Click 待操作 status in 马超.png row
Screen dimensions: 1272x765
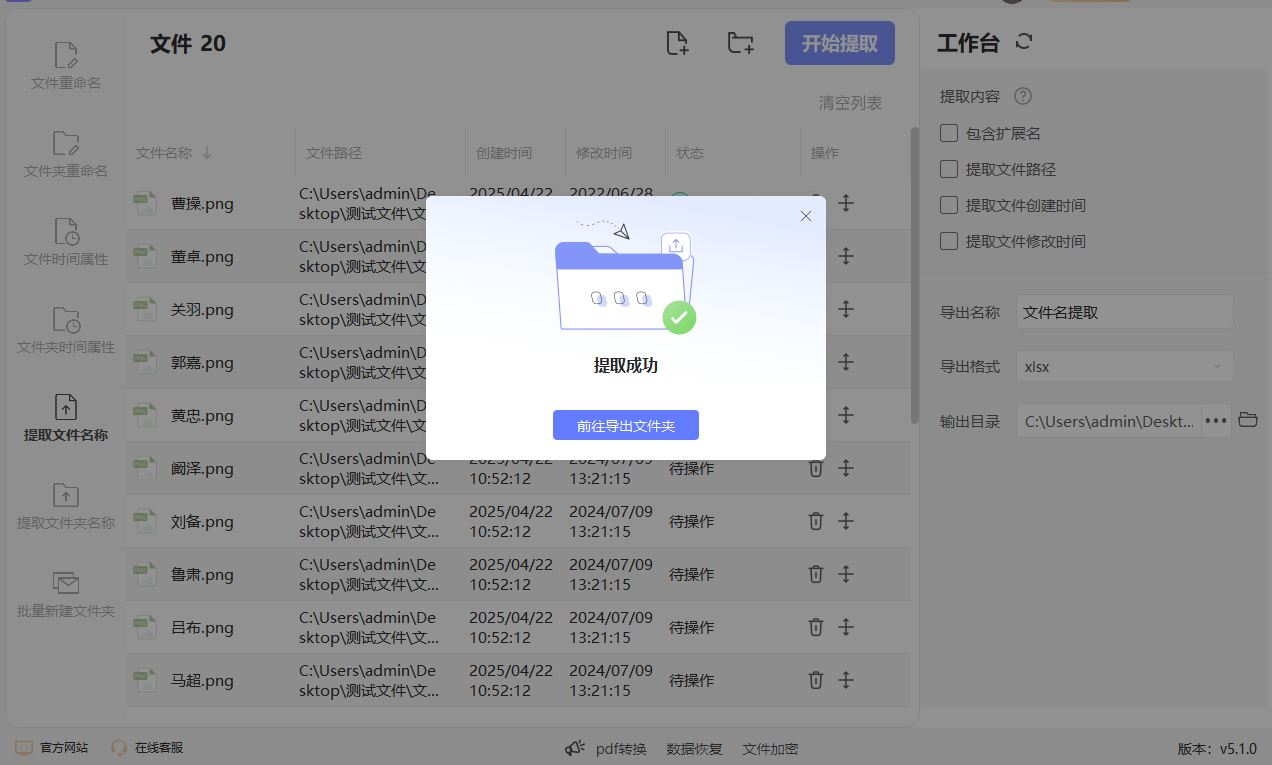[x=692, y=680]
